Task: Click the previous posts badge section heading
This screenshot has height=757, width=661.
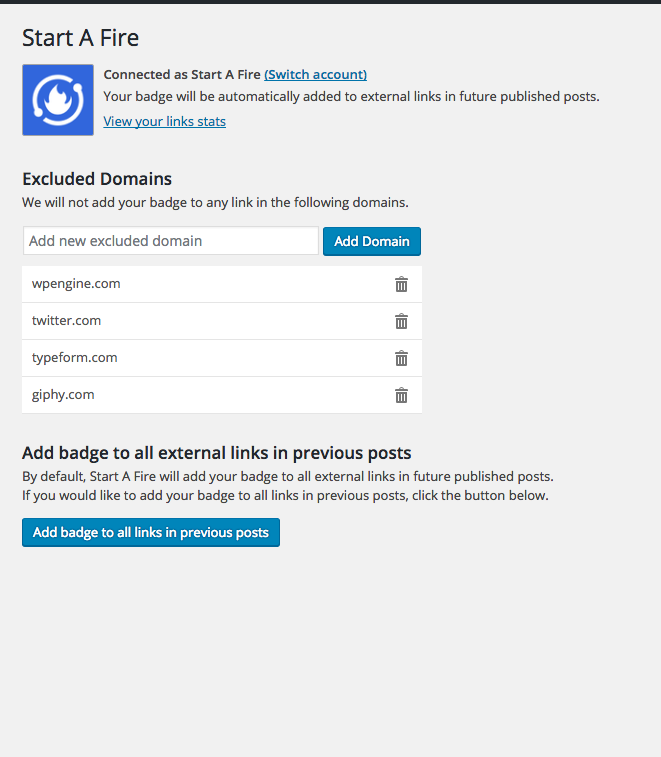Action: (x=217, y=453)
